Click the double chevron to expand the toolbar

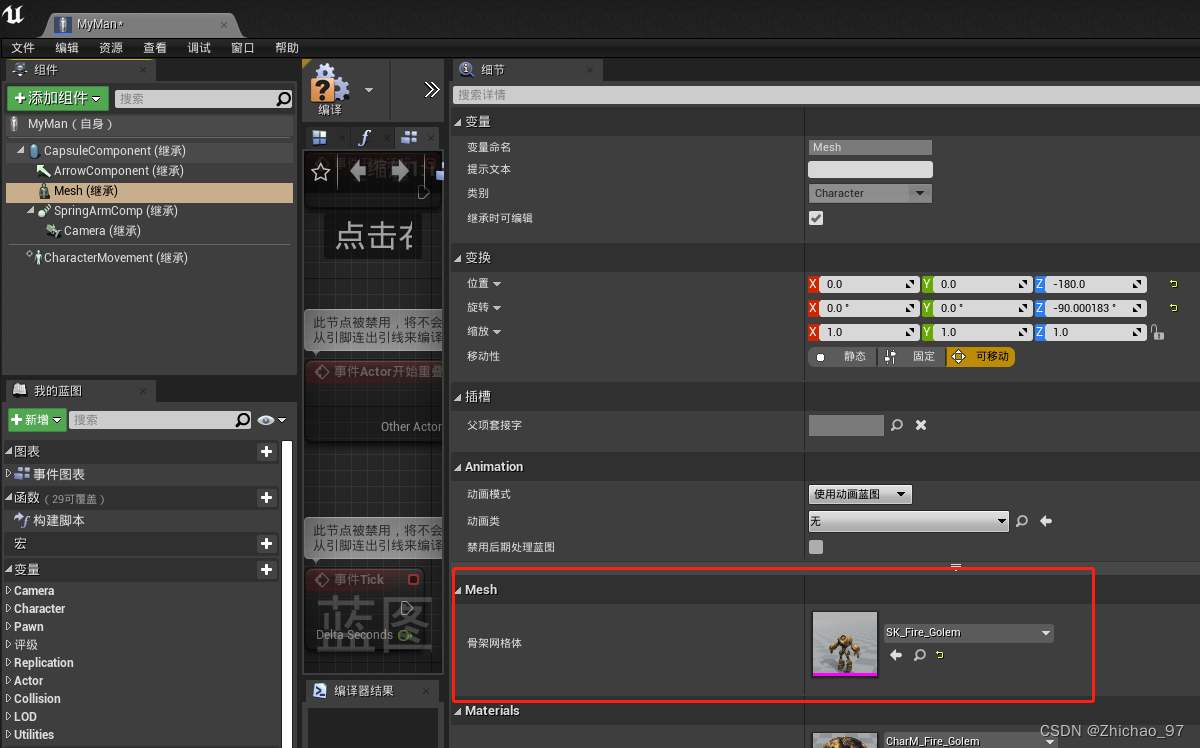tap(431, 88)
